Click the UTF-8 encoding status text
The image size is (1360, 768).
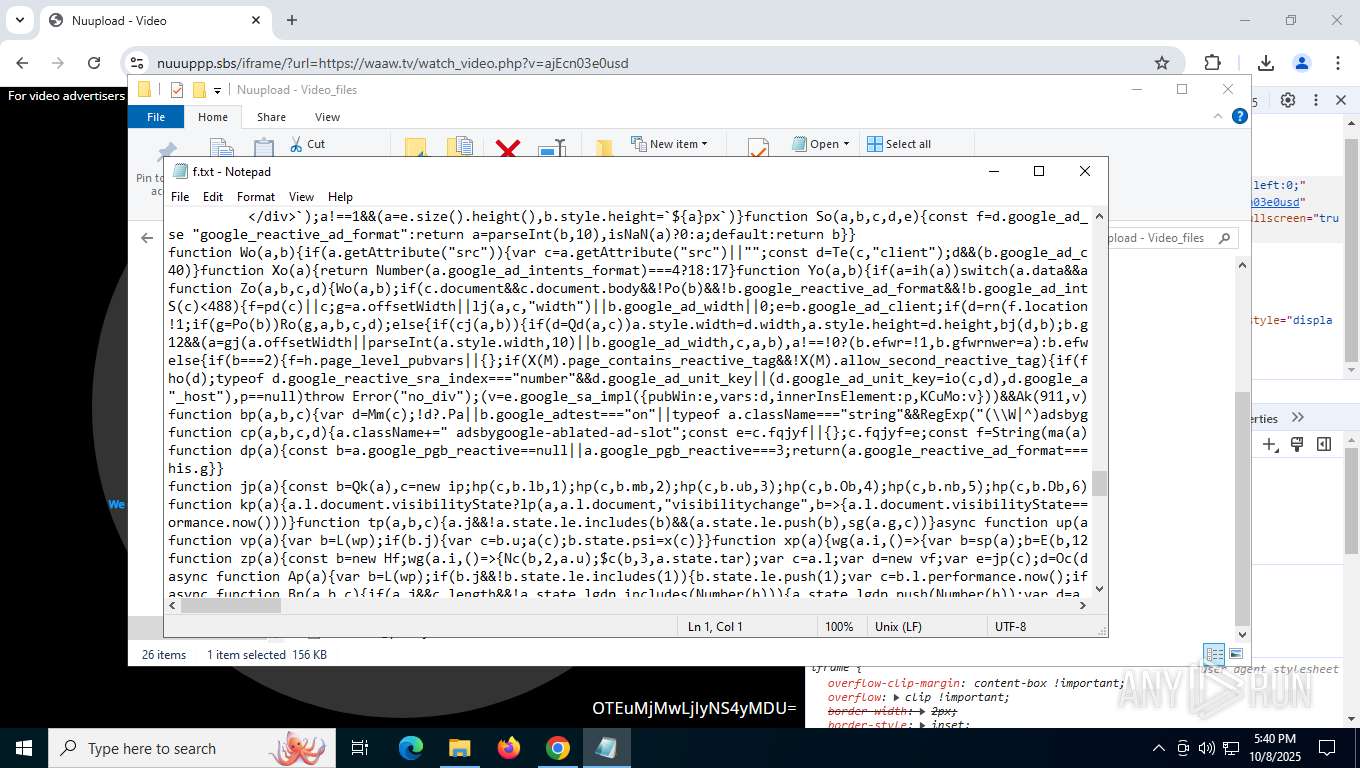[x=1010, y=626]
